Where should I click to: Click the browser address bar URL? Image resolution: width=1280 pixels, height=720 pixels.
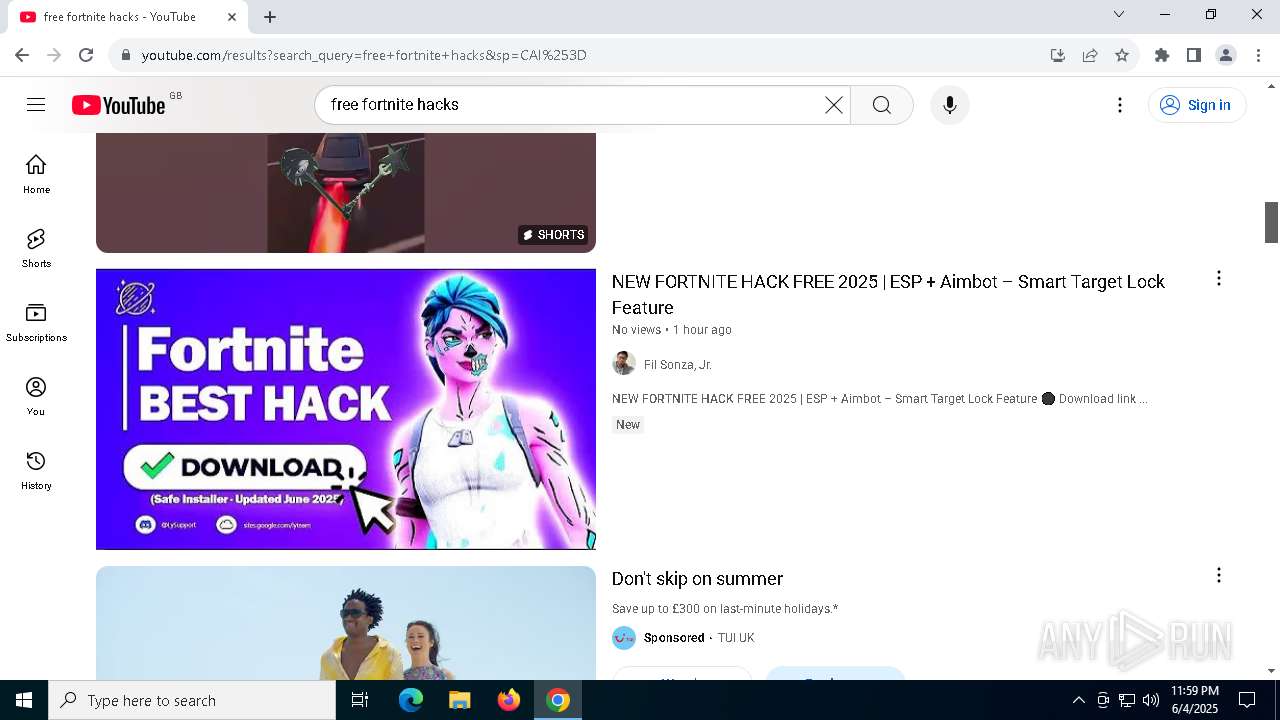click(364, 55)
